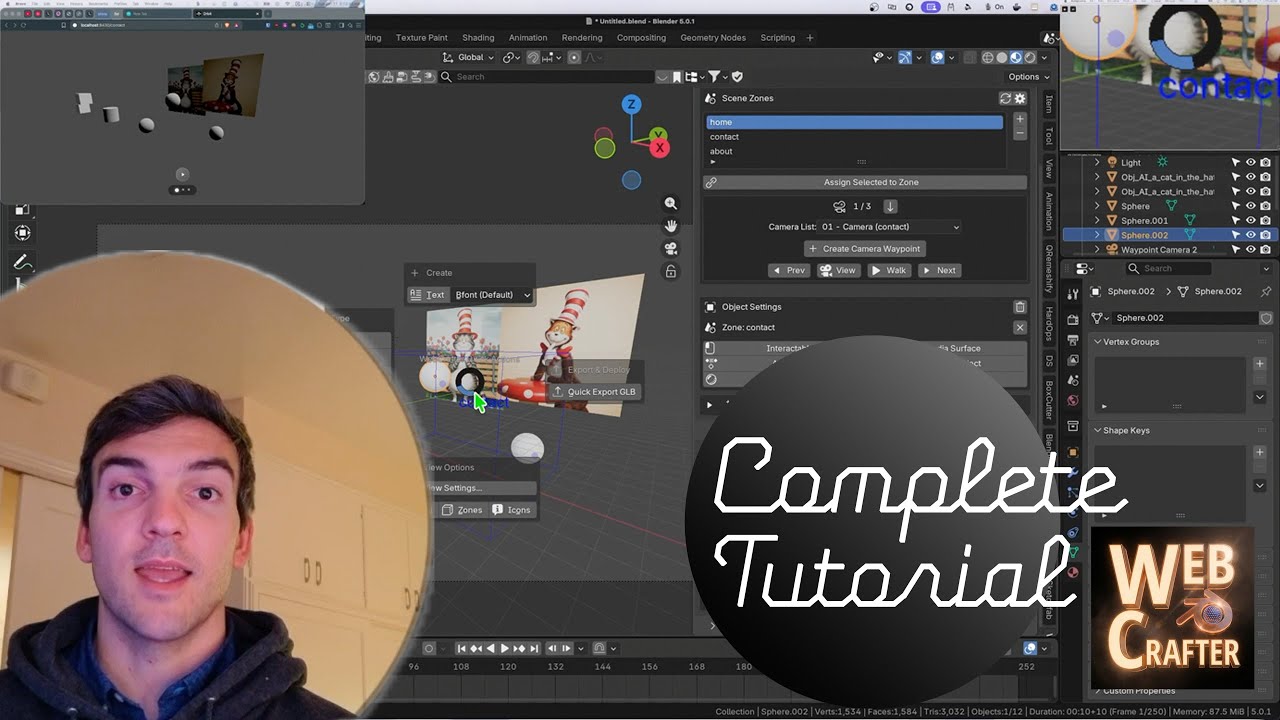Toggle camera view gizmo icon
The image size is (1280, 720).
[x=671, y=249]
